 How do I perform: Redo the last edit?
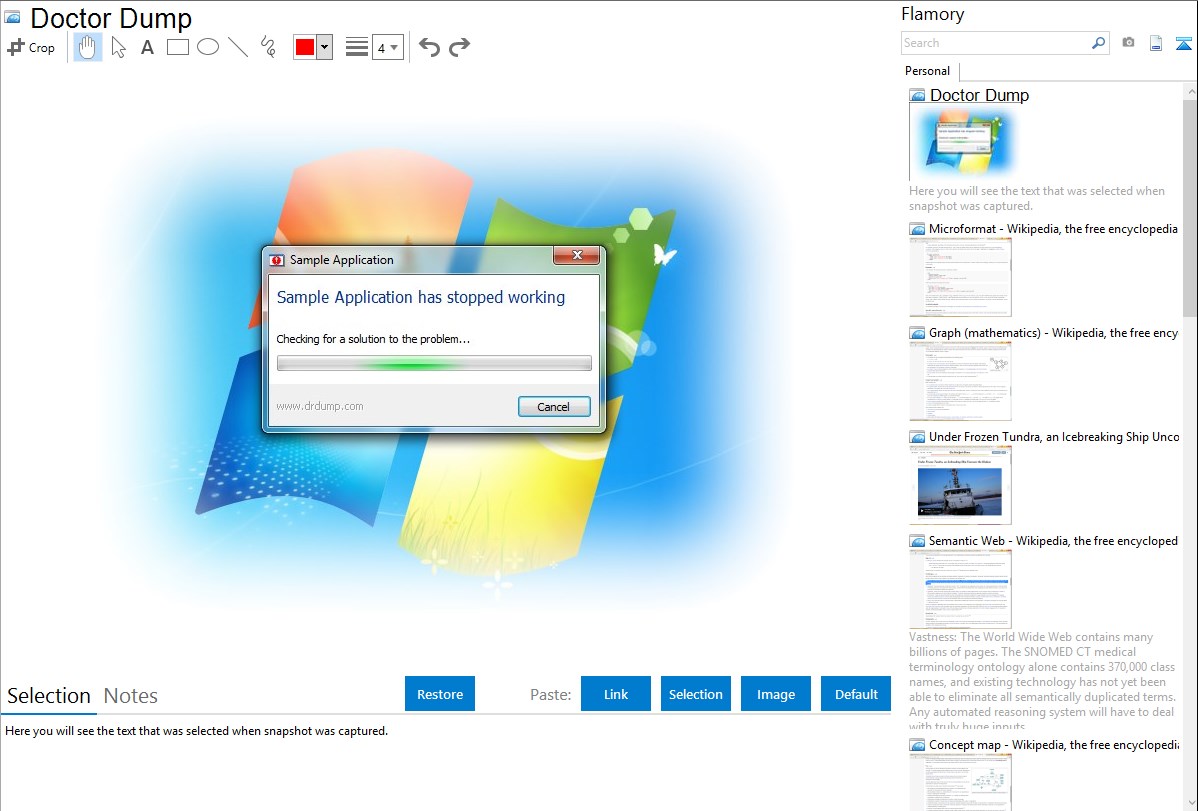tap(459, 47)
